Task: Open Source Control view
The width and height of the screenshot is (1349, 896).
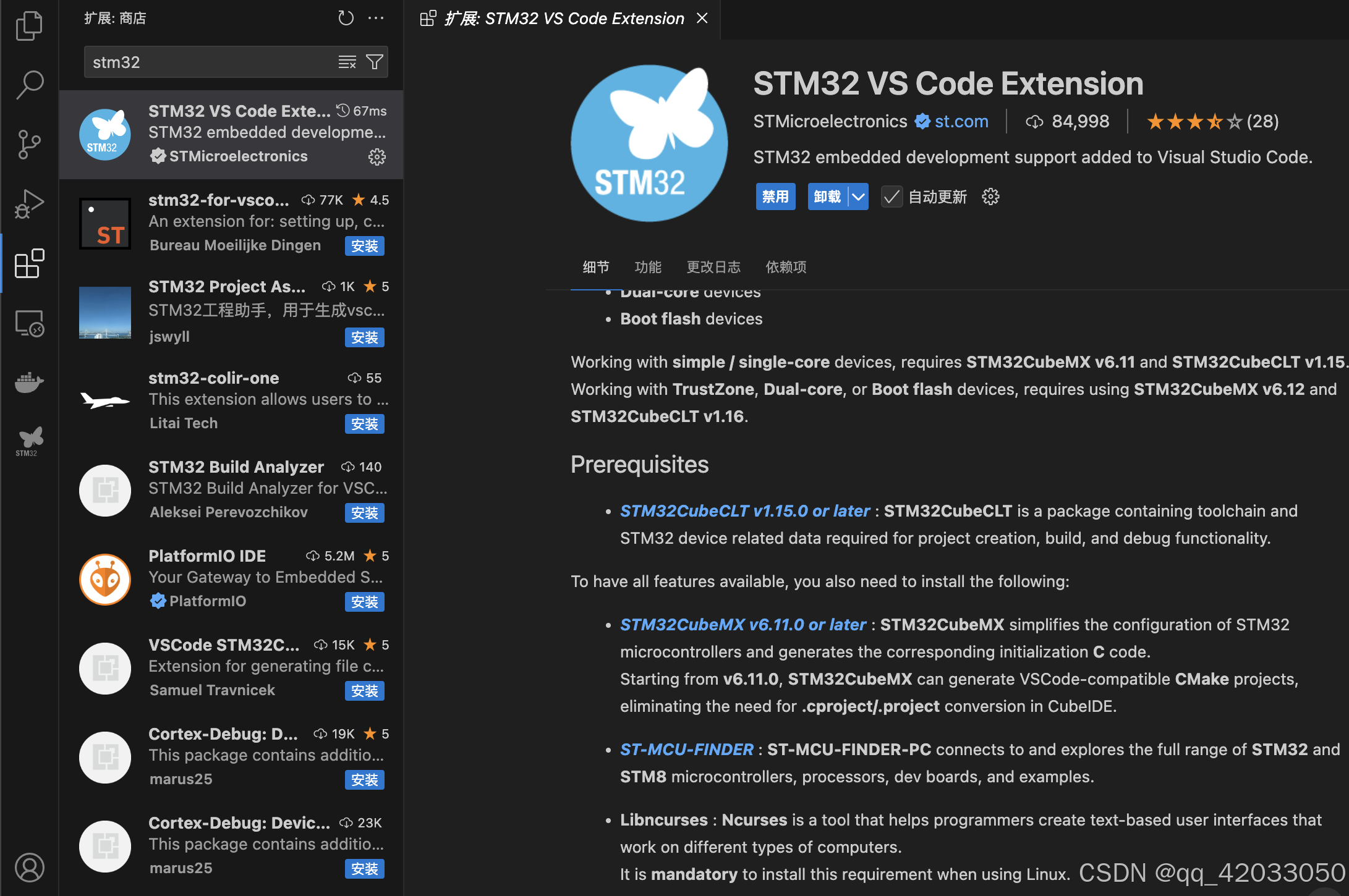Action: pos(29,145)
